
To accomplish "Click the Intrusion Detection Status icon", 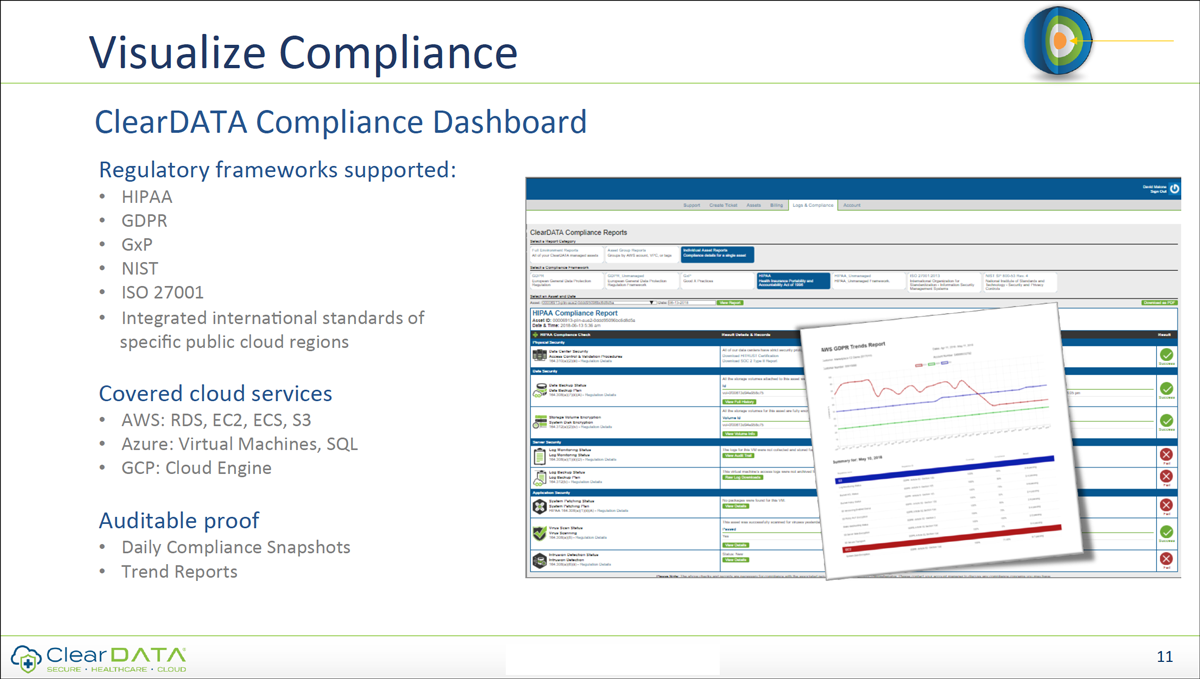I will pyautogui.click(x=540, y=561).
